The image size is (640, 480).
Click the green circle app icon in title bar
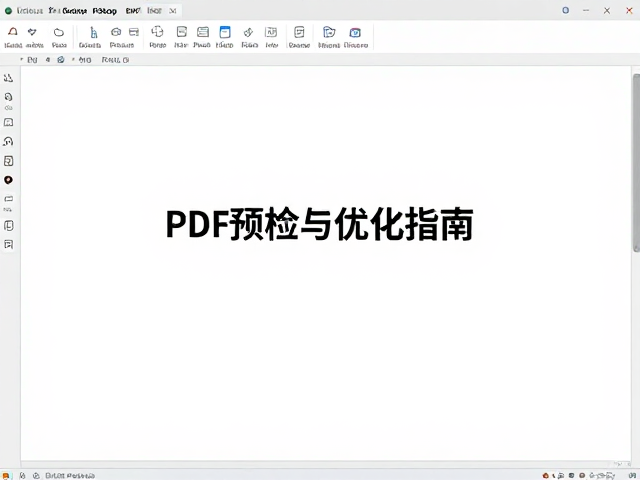coord(8,11)
